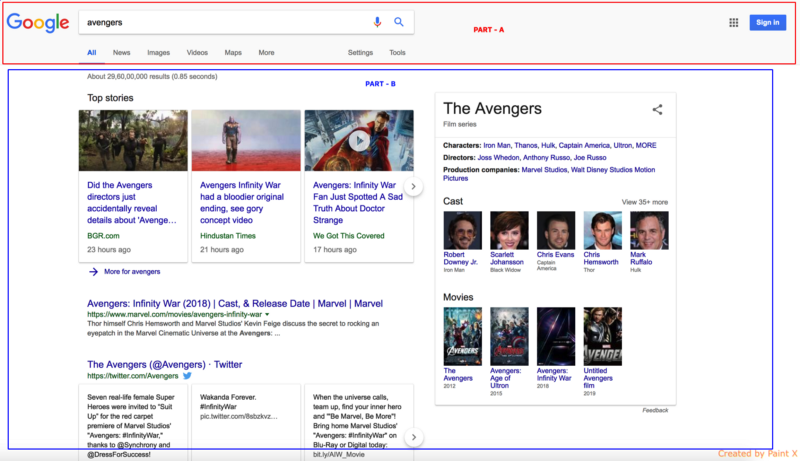This screenshot has height=461, width=800.
Task: Click the We Got This Covered source label
Action: pos(348,236)
